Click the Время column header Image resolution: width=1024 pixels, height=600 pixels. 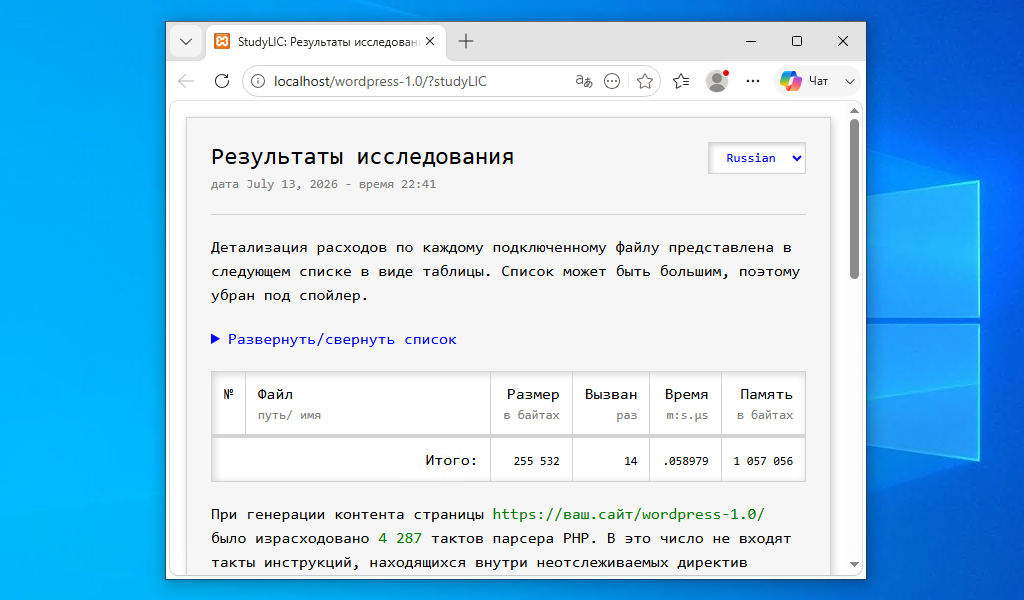686,403
